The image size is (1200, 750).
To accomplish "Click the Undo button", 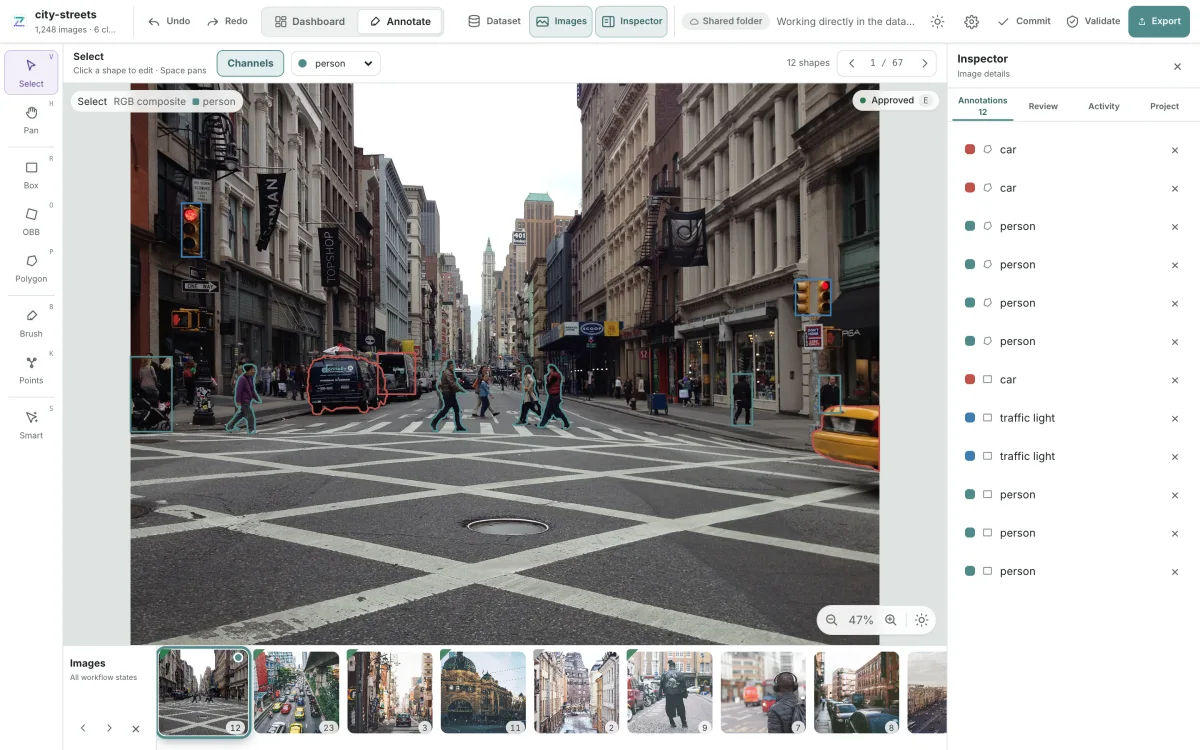I will (x=169, y=21).
